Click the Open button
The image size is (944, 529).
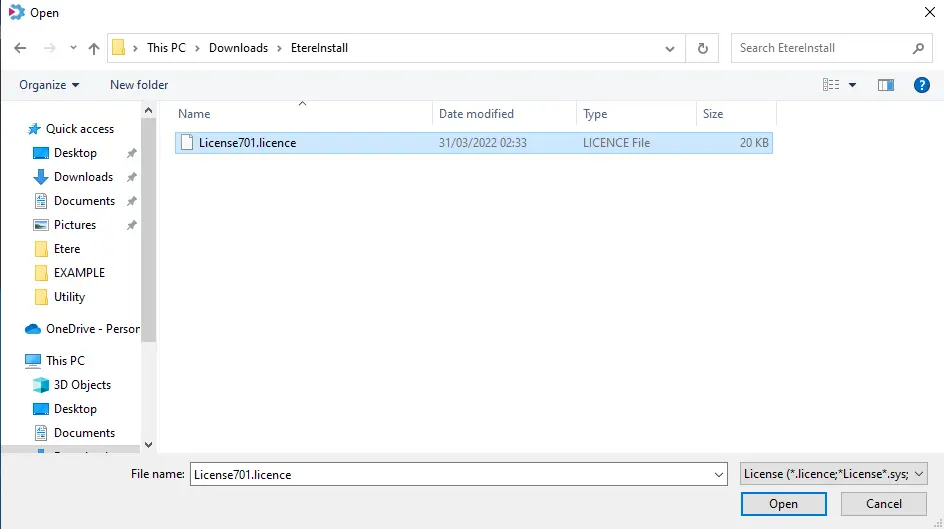(783, 504)
